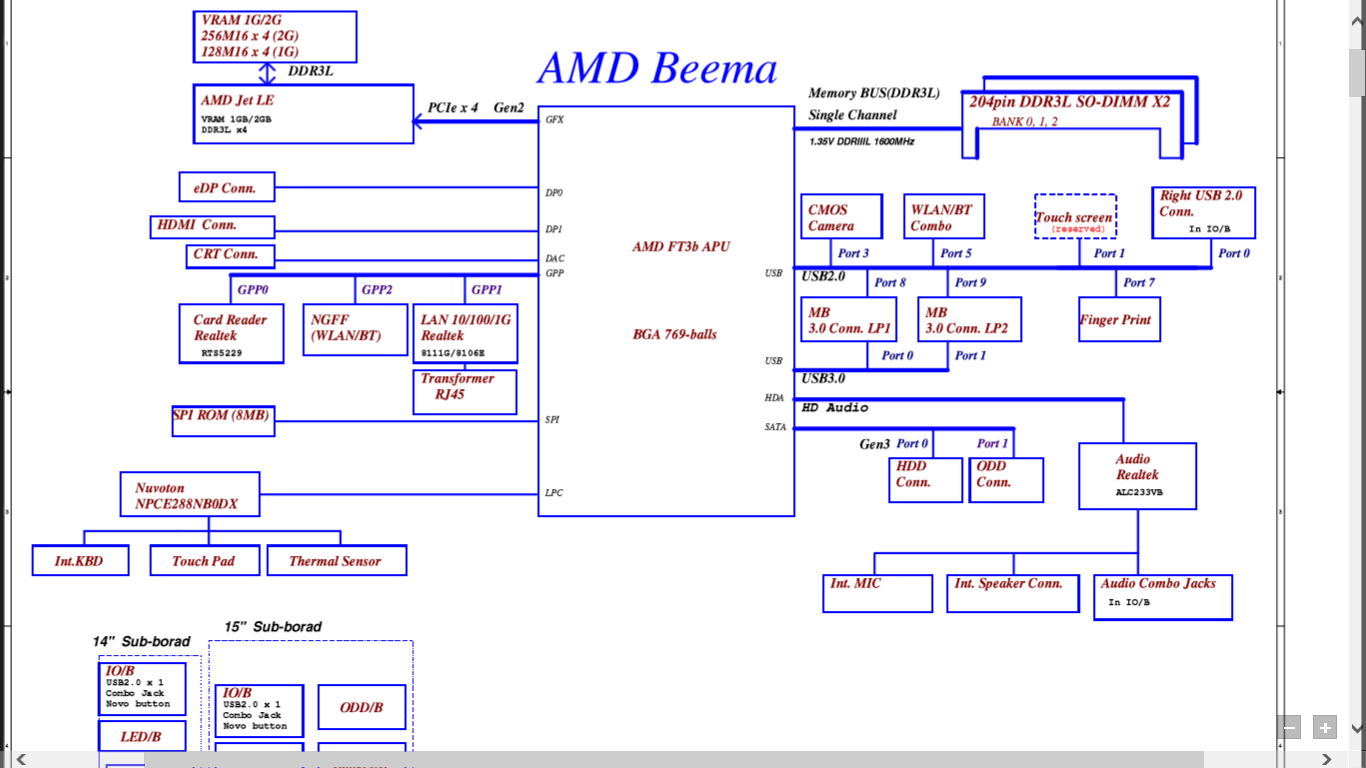Click the IO/B box under 15" Sub-borad
Screen dimensions: 1366x768
(259, 711)
